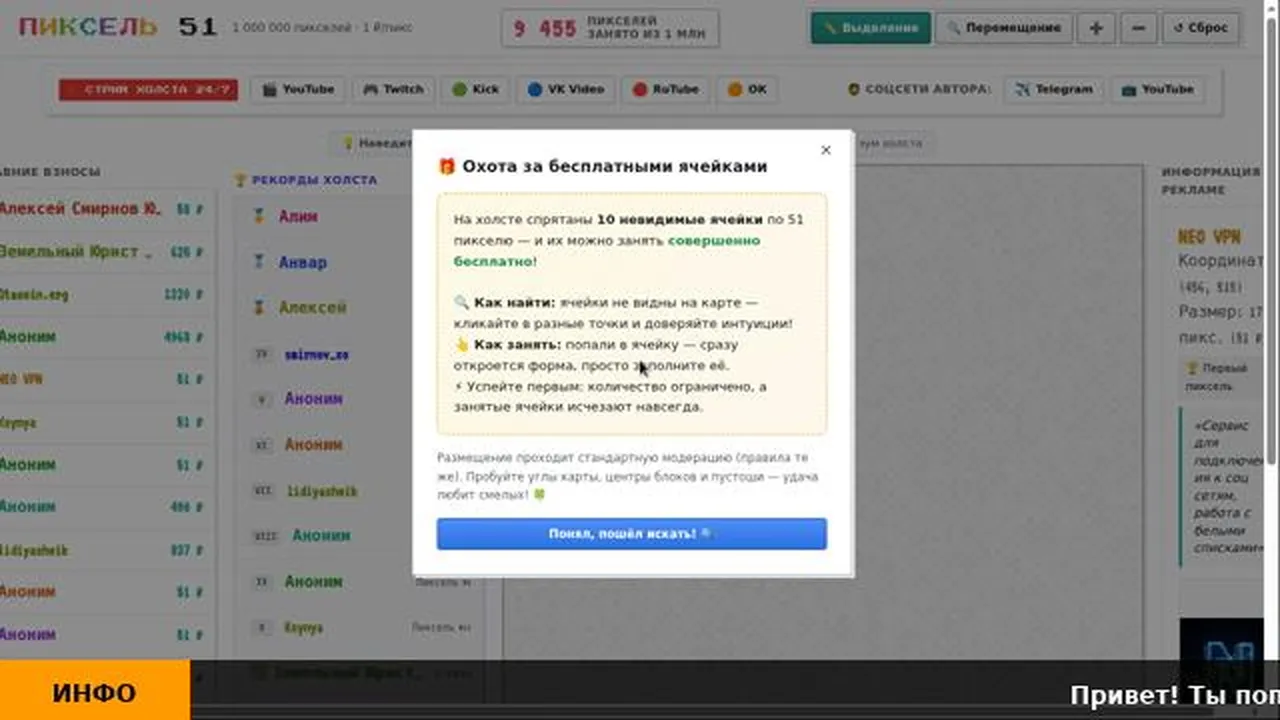1280x720 pixels.
Task: Click the 'совершенно бесплатно' green text
Action: point(607,251)
